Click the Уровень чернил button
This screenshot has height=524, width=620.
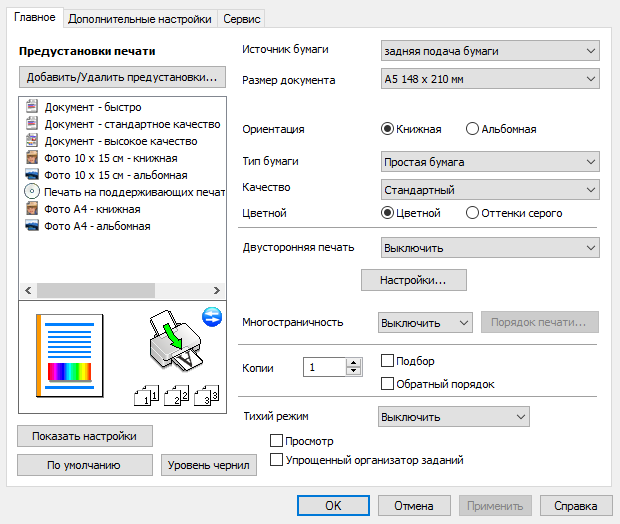pyautogui.click(x=209, y=465)
